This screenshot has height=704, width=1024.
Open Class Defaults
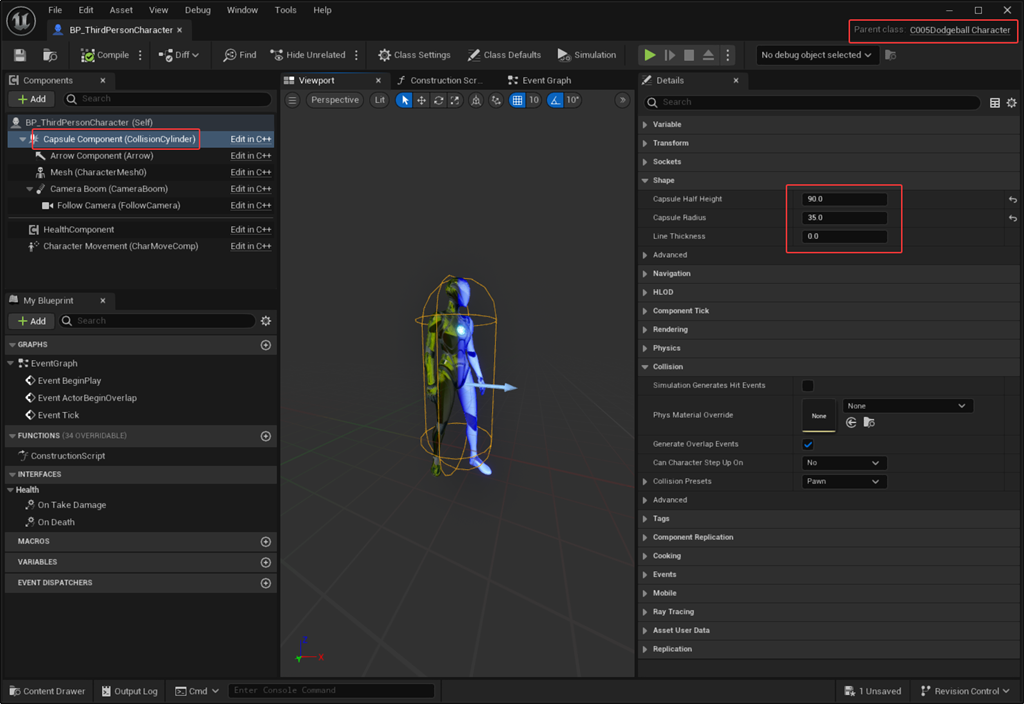[x=504, y=55]
